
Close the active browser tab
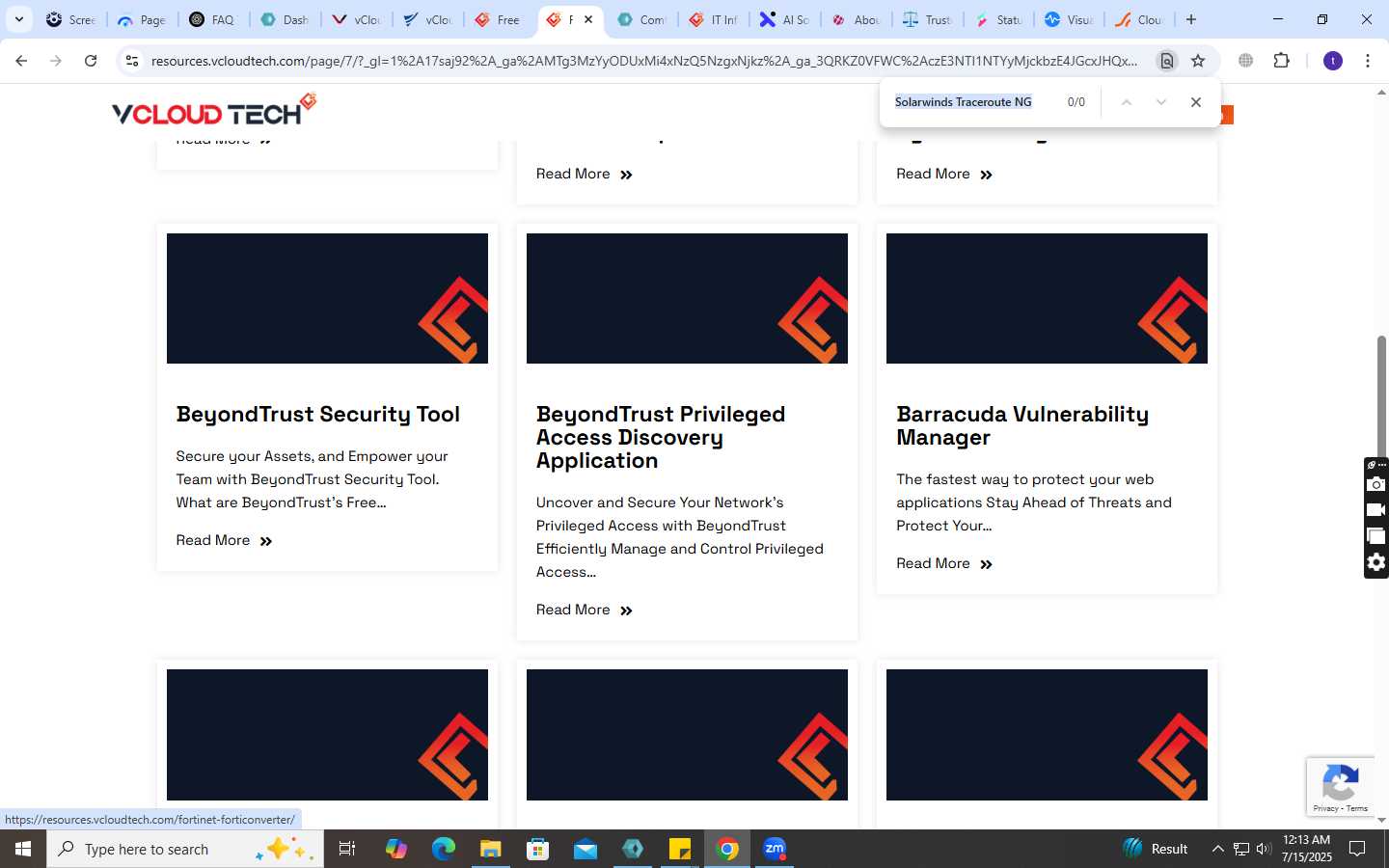click(588, 19)
